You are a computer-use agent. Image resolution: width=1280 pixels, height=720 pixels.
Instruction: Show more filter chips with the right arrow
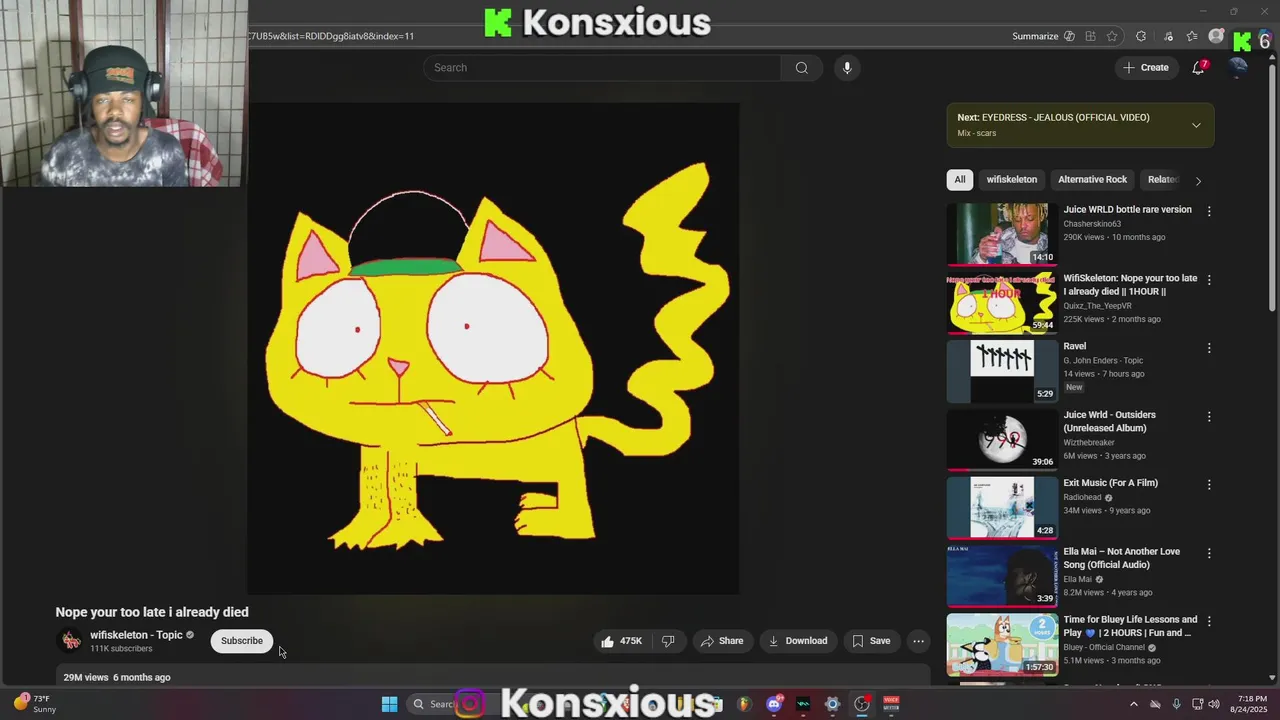[x=1198, y=181]
